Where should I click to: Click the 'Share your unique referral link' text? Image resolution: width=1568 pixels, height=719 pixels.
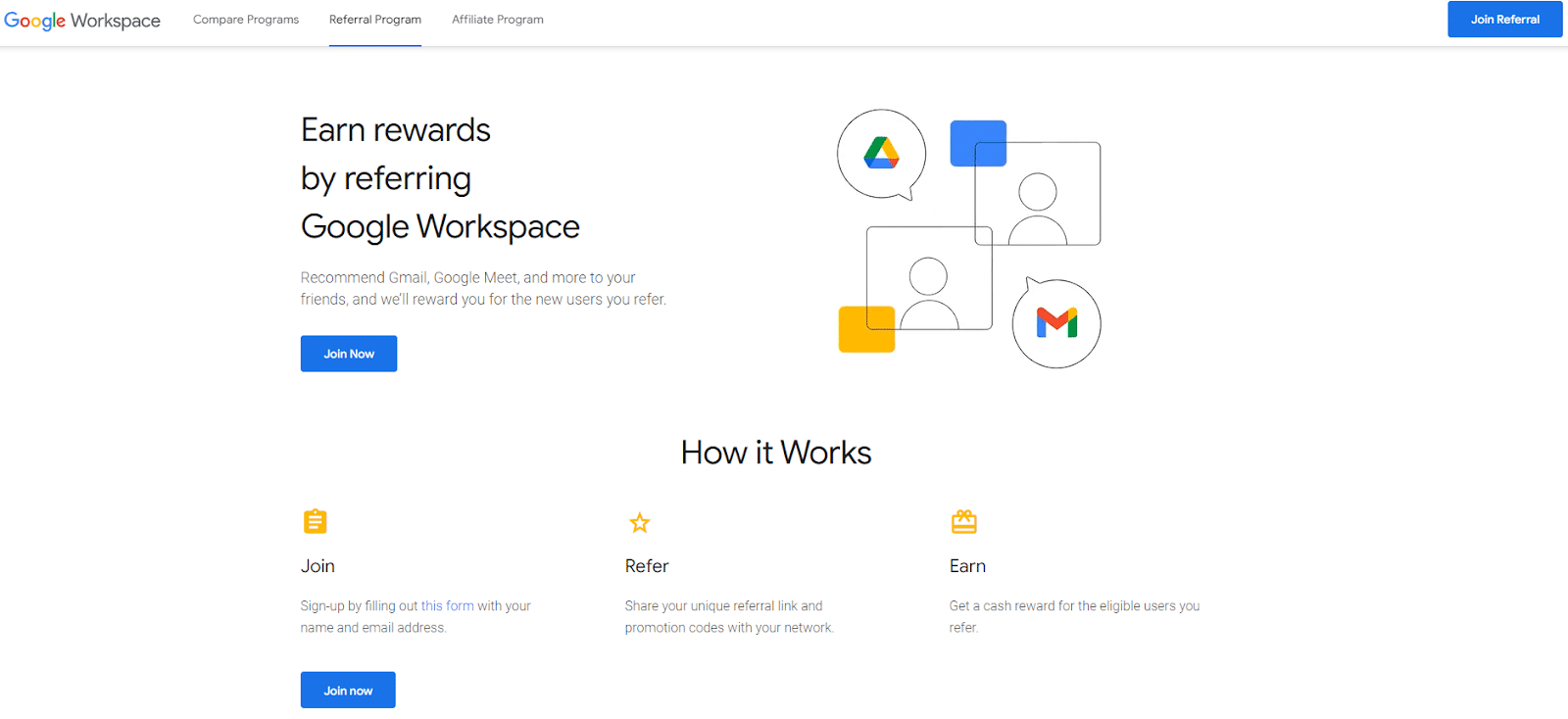point(729,617)
